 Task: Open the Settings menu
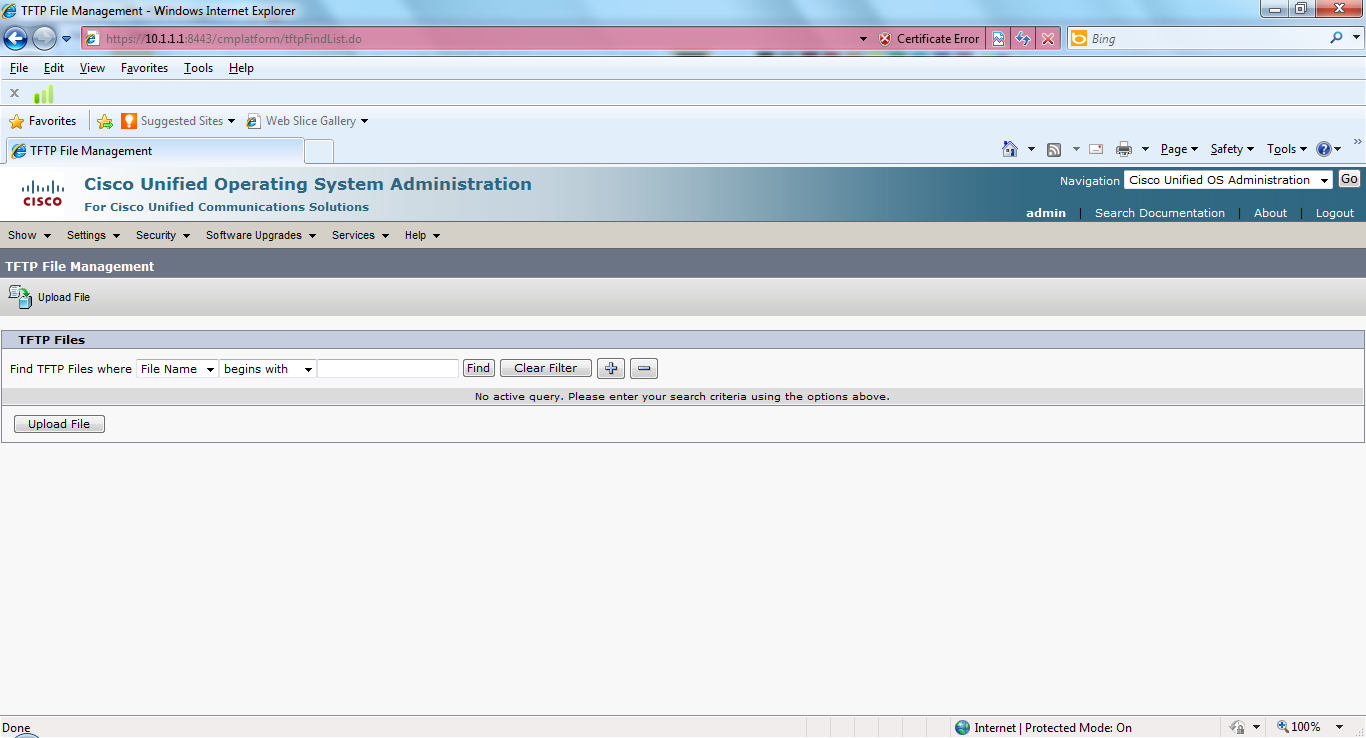point(93,235)
